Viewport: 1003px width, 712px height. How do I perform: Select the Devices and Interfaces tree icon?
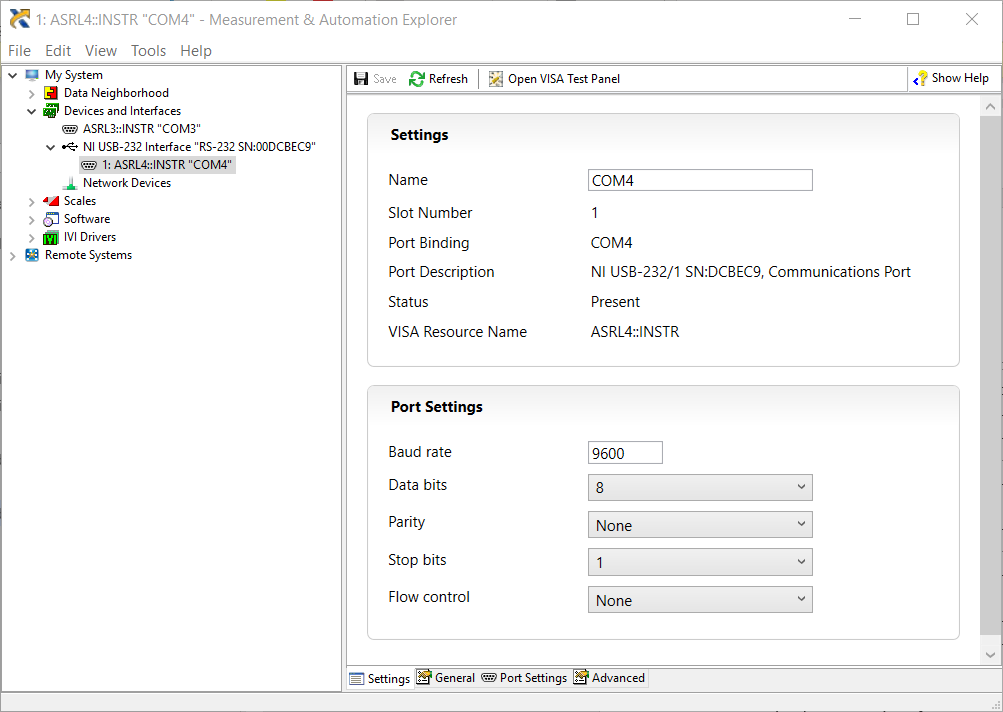[x=50, y=110]
